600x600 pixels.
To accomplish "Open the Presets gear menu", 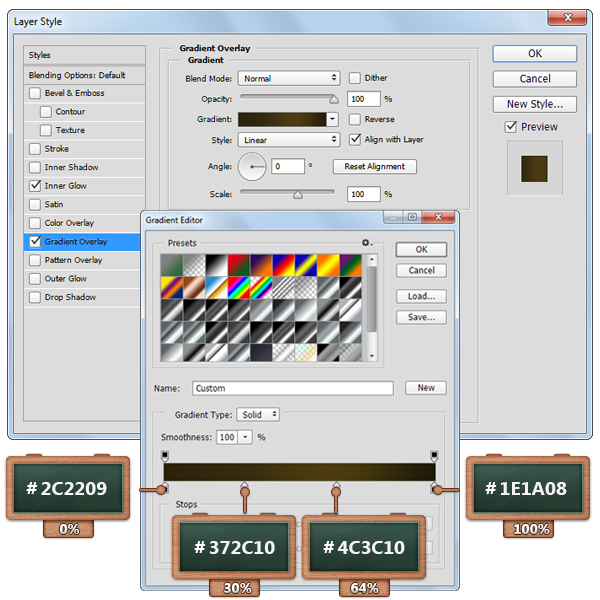I will 367,242.
